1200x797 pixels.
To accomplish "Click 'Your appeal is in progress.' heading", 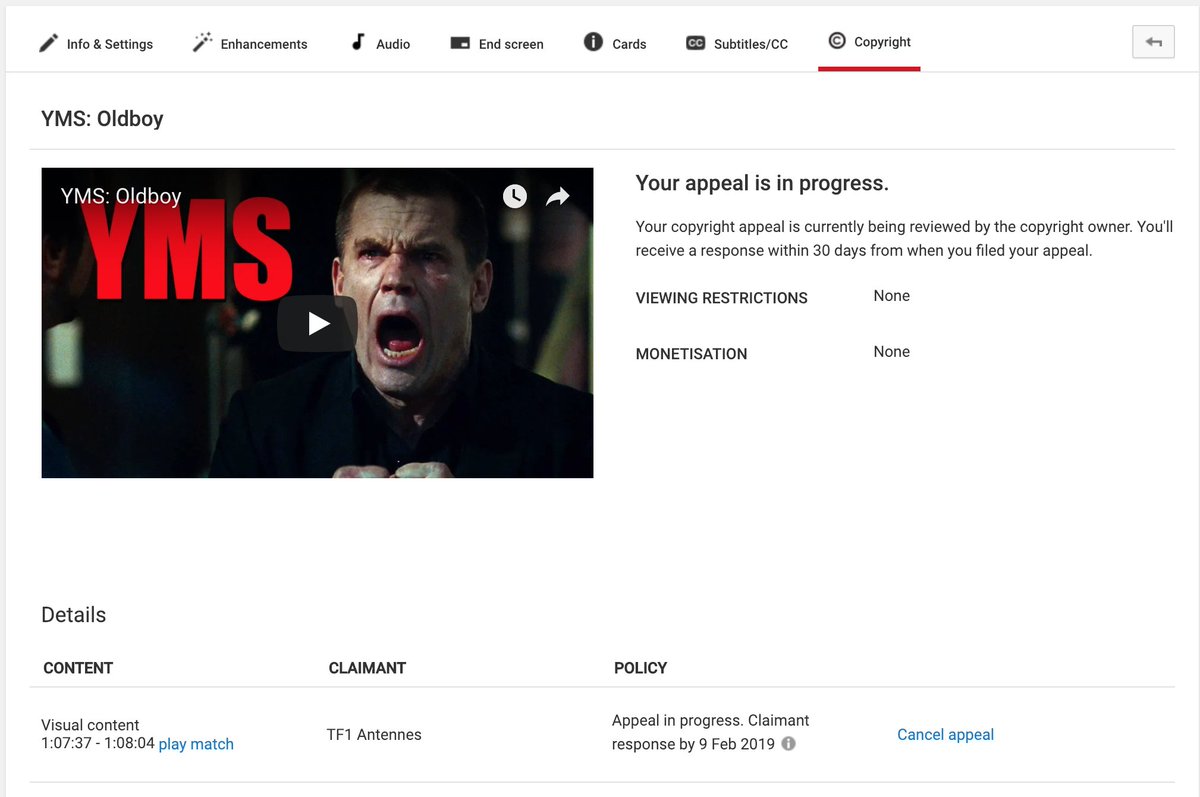I will tap(762, 183).
